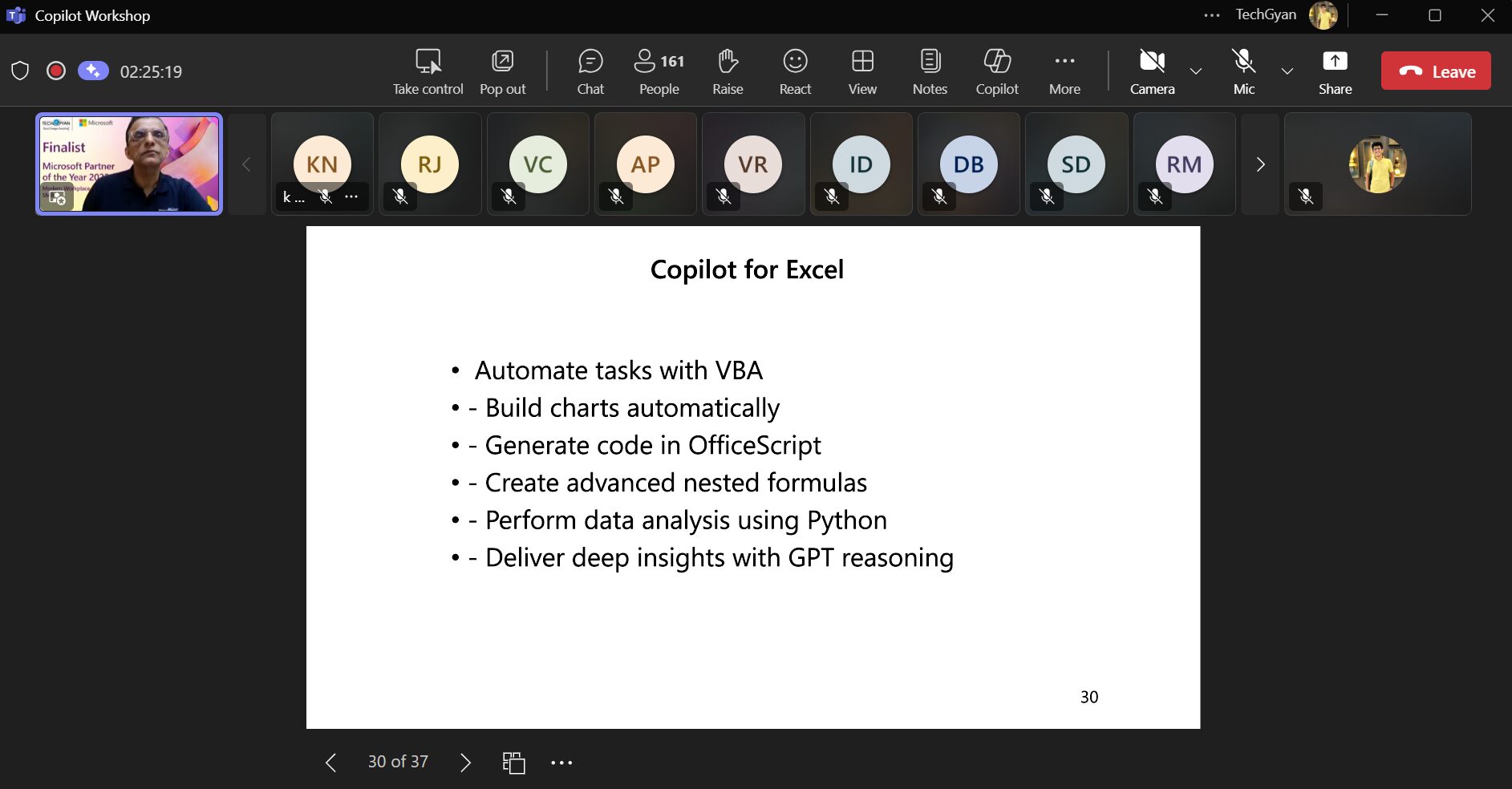Launch Copilot in the meeting
This screenshot has height=789, width=1512.
tap(997, 71)
